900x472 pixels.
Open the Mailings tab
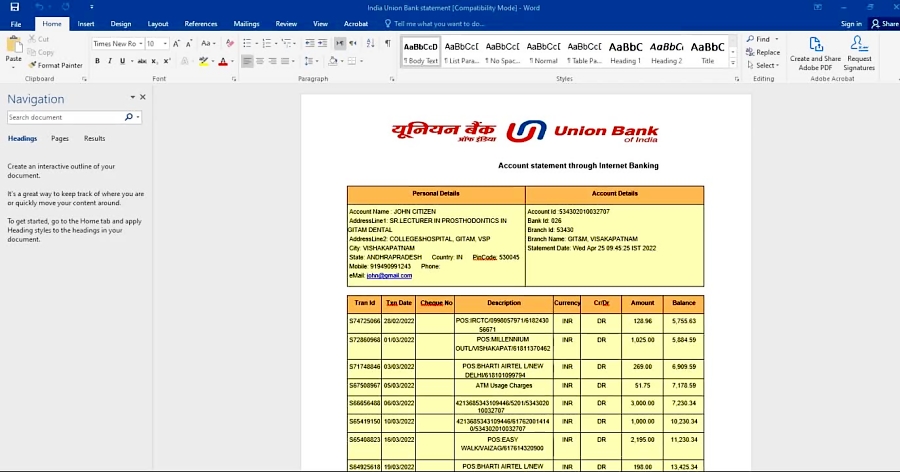coord(246,24)
